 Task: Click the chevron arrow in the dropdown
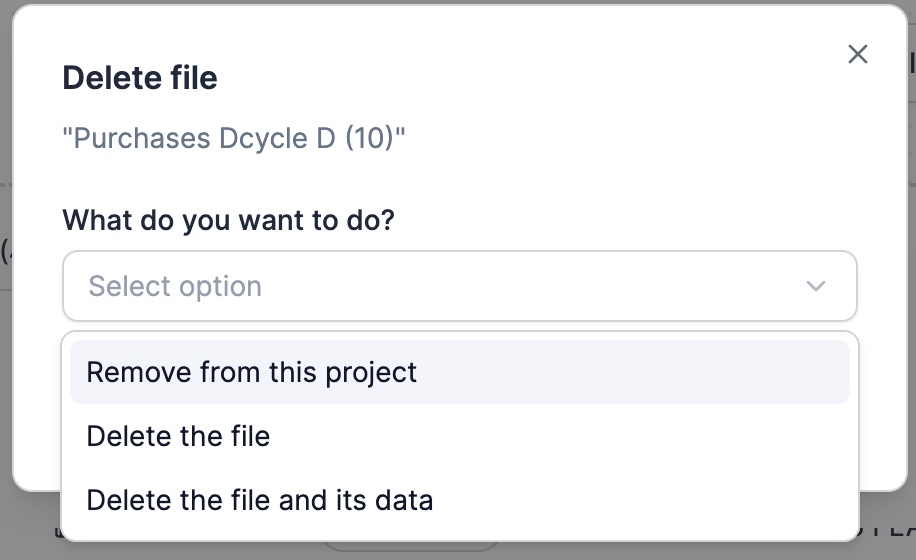(x=816, y=286)
